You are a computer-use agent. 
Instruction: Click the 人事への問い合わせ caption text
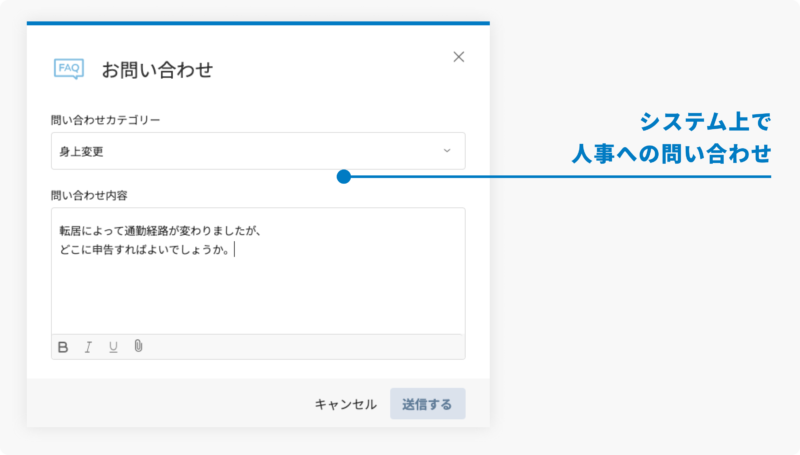coord(671,154)
